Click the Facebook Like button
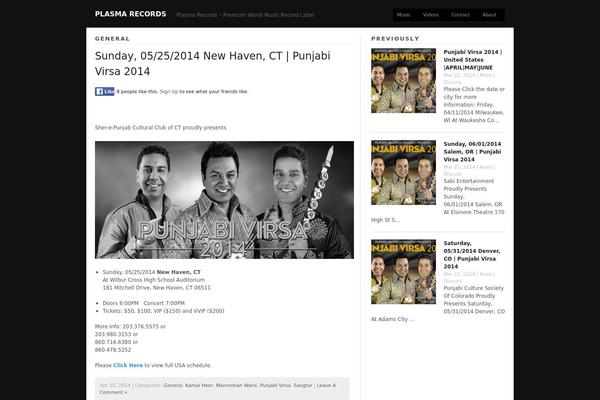Screen dimensions: 600x400 click(x=104, y=91)
